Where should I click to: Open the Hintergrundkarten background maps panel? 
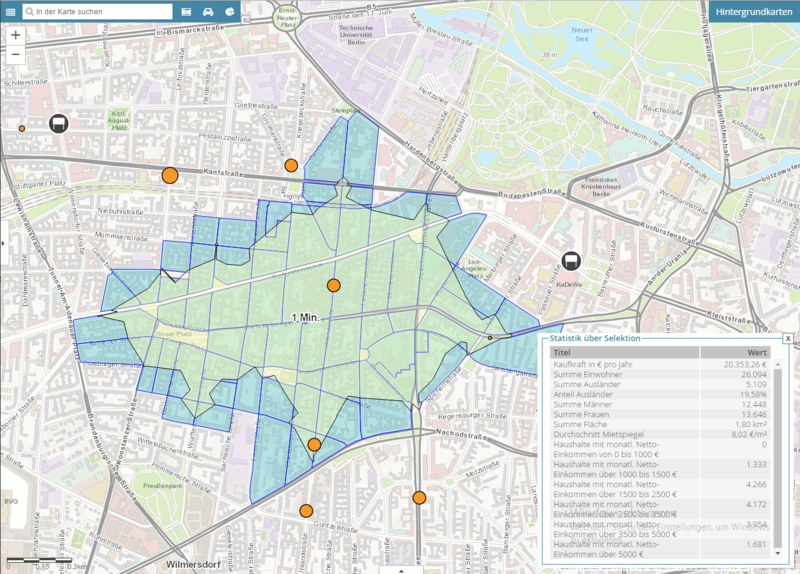coord(756,12)
